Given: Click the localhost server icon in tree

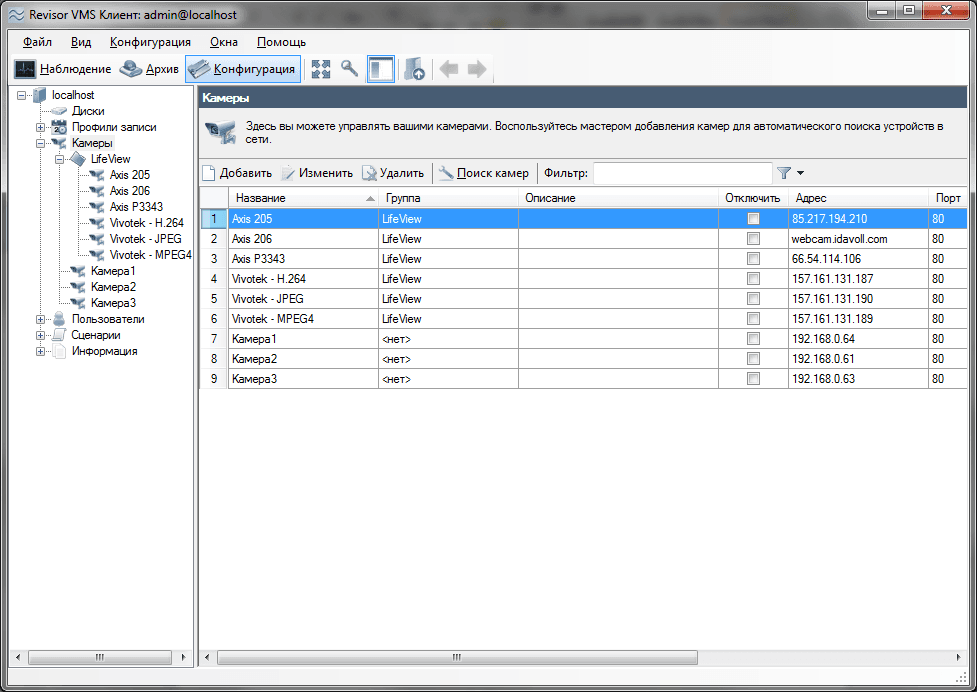Looking at the screenshot, I should [40, 95].
